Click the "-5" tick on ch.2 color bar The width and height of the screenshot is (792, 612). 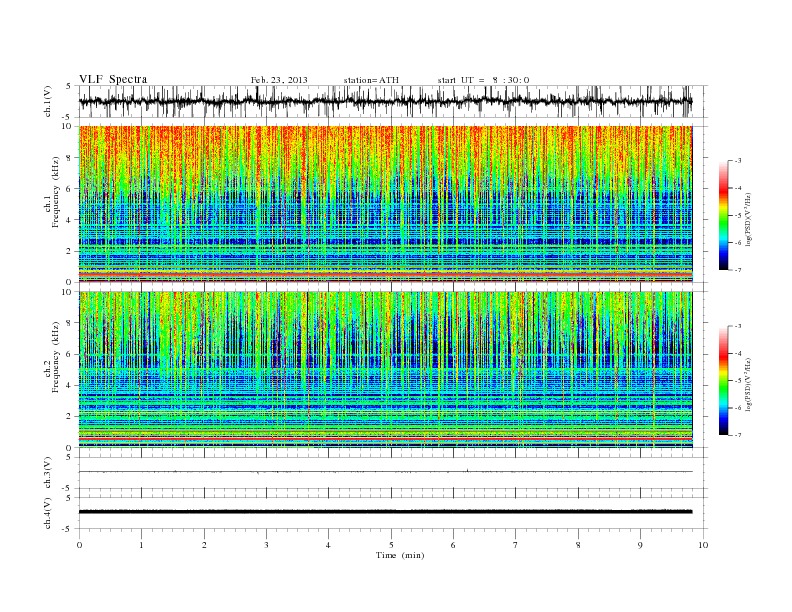738,380
